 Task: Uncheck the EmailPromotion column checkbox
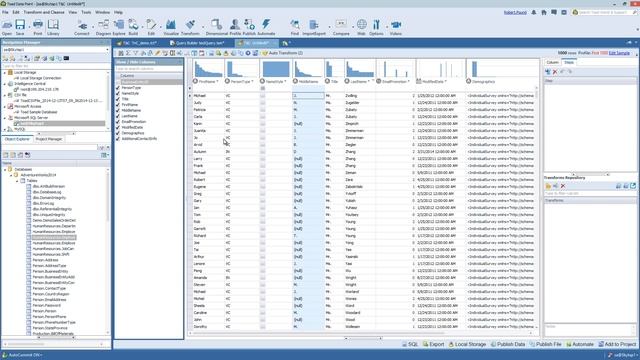(x=118, y=122)
